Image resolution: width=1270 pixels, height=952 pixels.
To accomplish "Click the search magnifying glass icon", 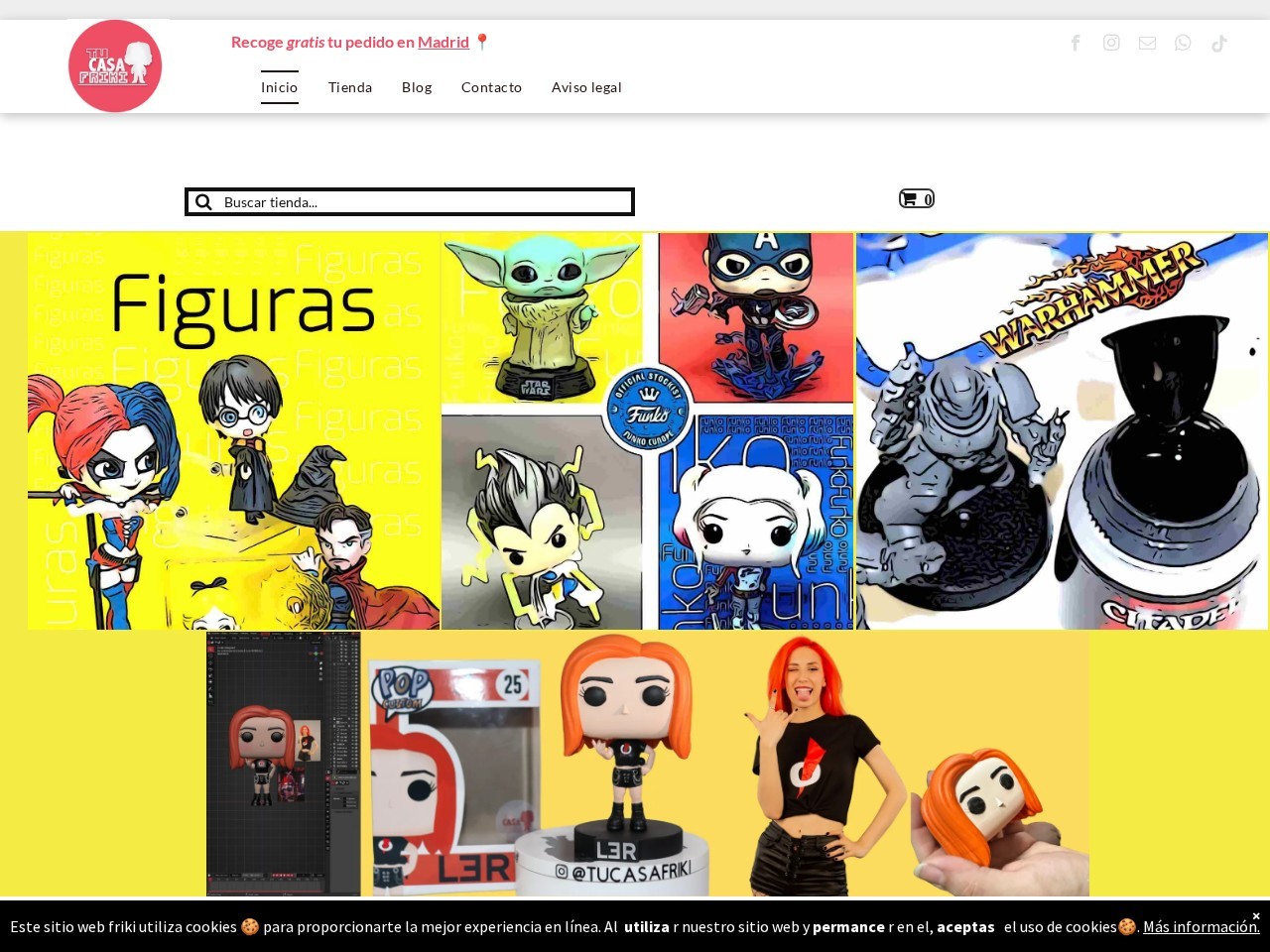I will [203, 201].
